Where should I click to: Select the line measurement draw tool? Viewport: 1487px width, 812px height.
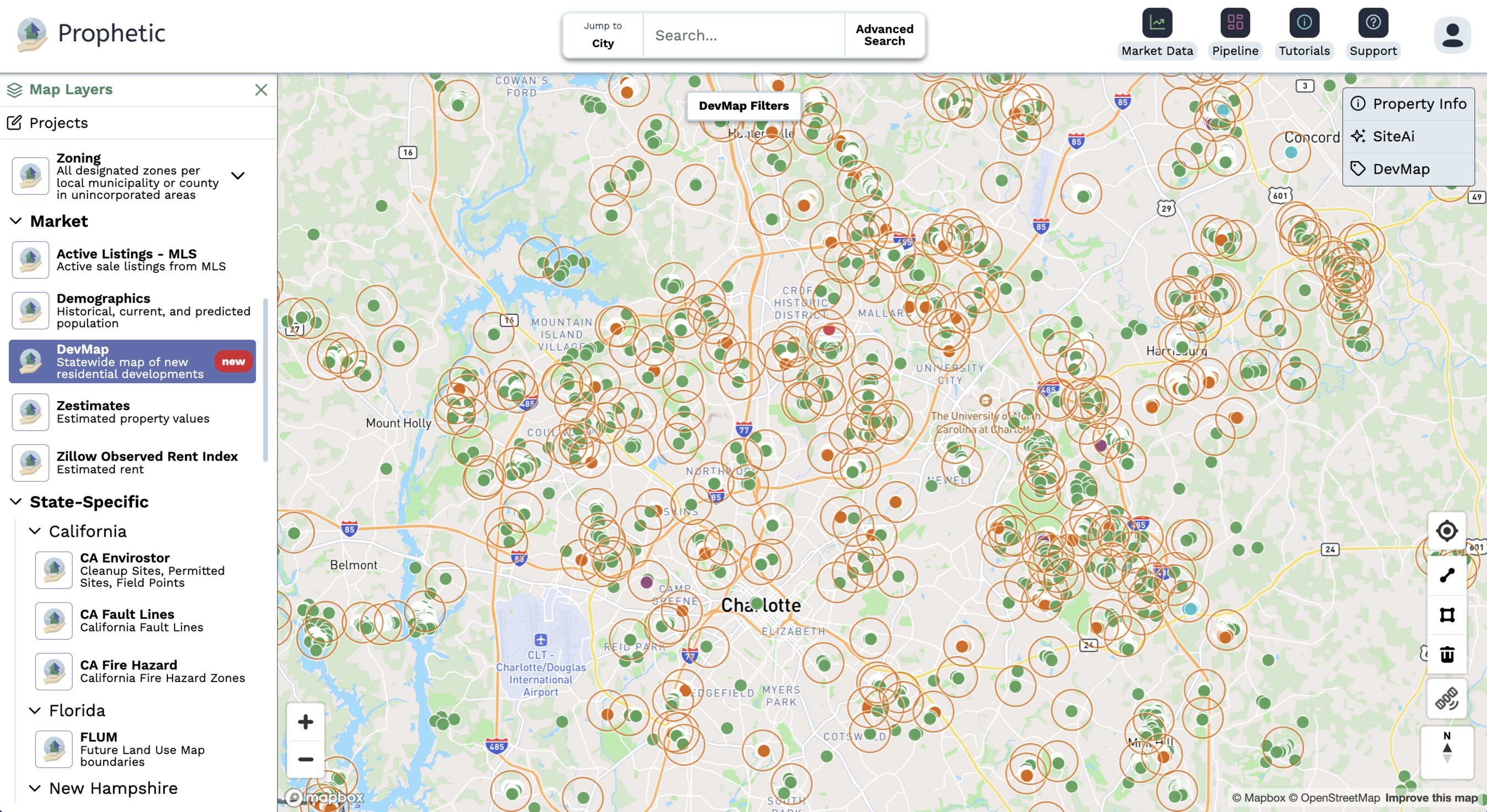click(x=1447, y=575)
